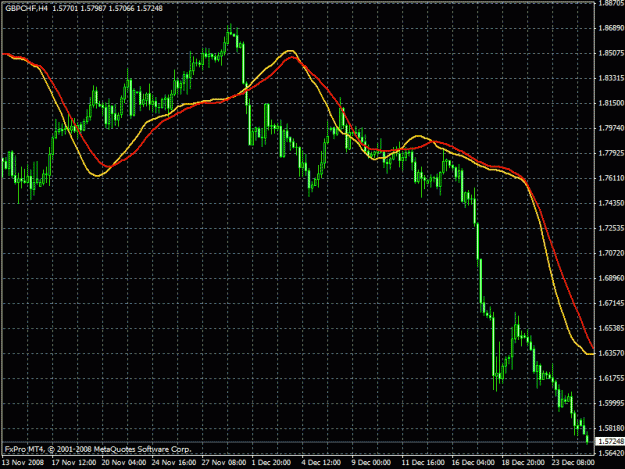This screenshot has height=469, width=625.
Task: Click the GBPCHF,H4 chart title text
Action: click(26, 8)
